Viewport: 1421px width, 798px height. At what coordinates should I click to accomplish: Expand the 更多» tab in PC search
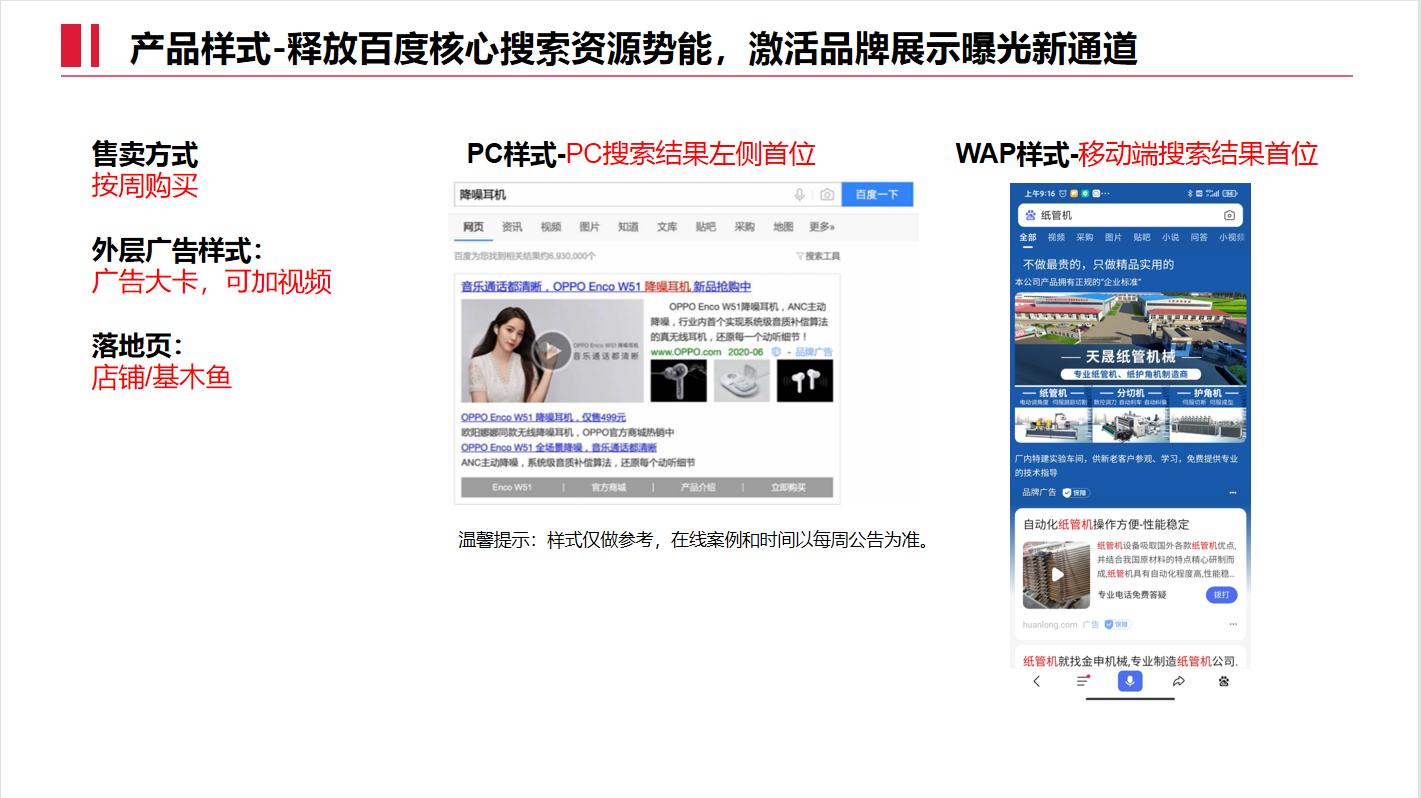pos(821,227)
